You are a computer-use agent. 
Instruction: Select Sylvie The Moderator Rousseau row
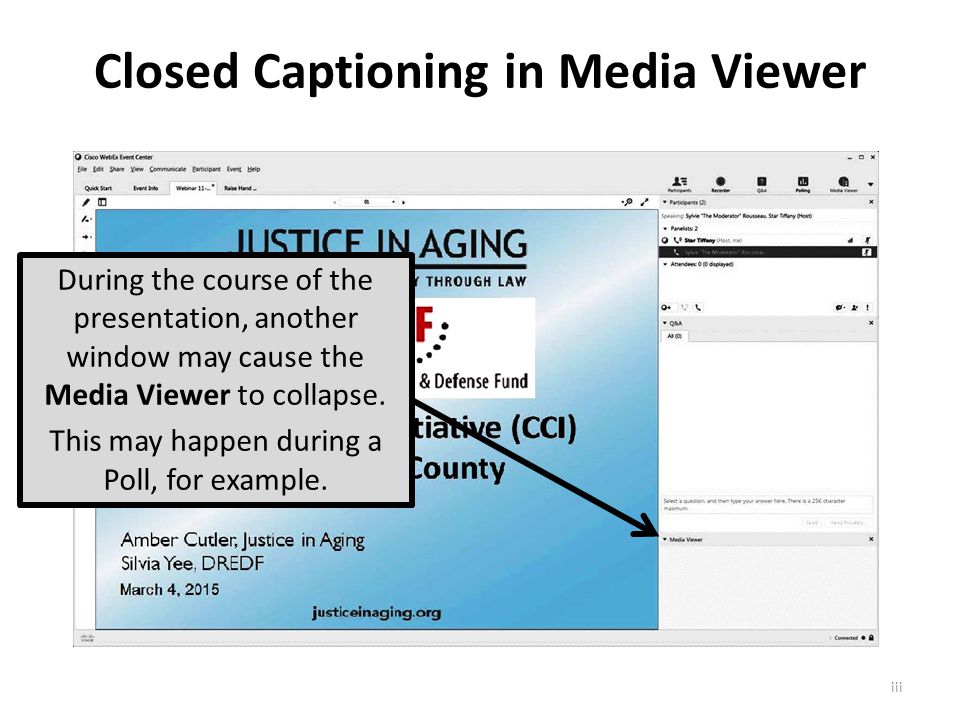click(x=768, y=252)
